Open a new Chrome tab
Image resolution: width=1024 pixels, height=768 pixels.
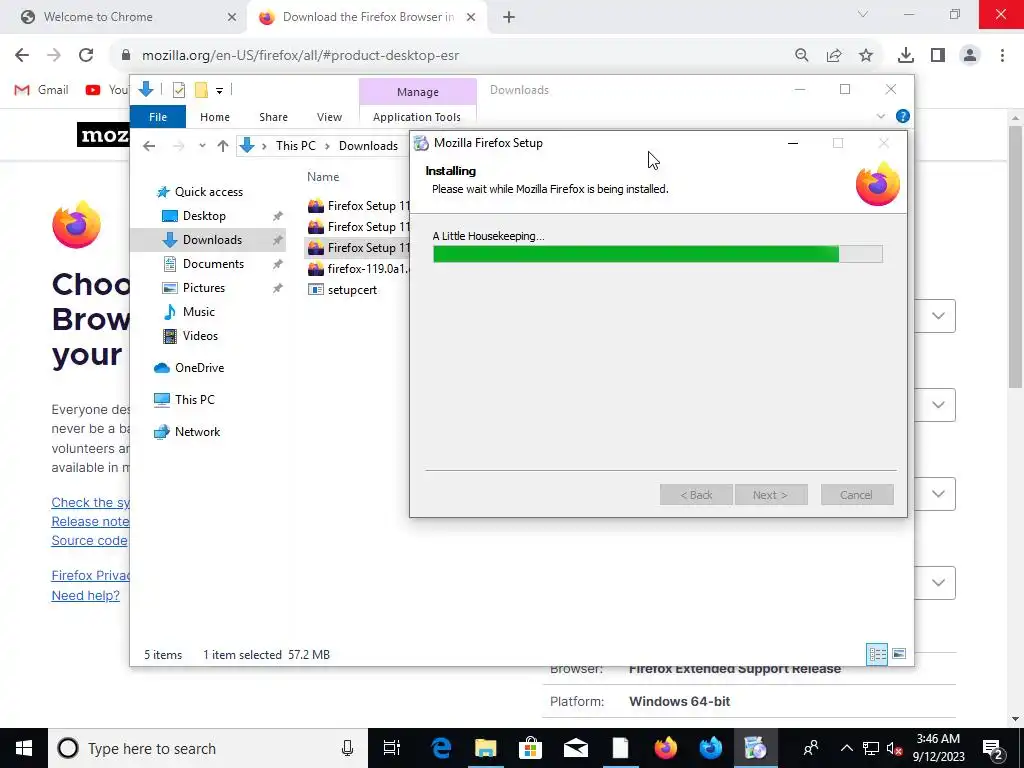click(x=509, y=17)
